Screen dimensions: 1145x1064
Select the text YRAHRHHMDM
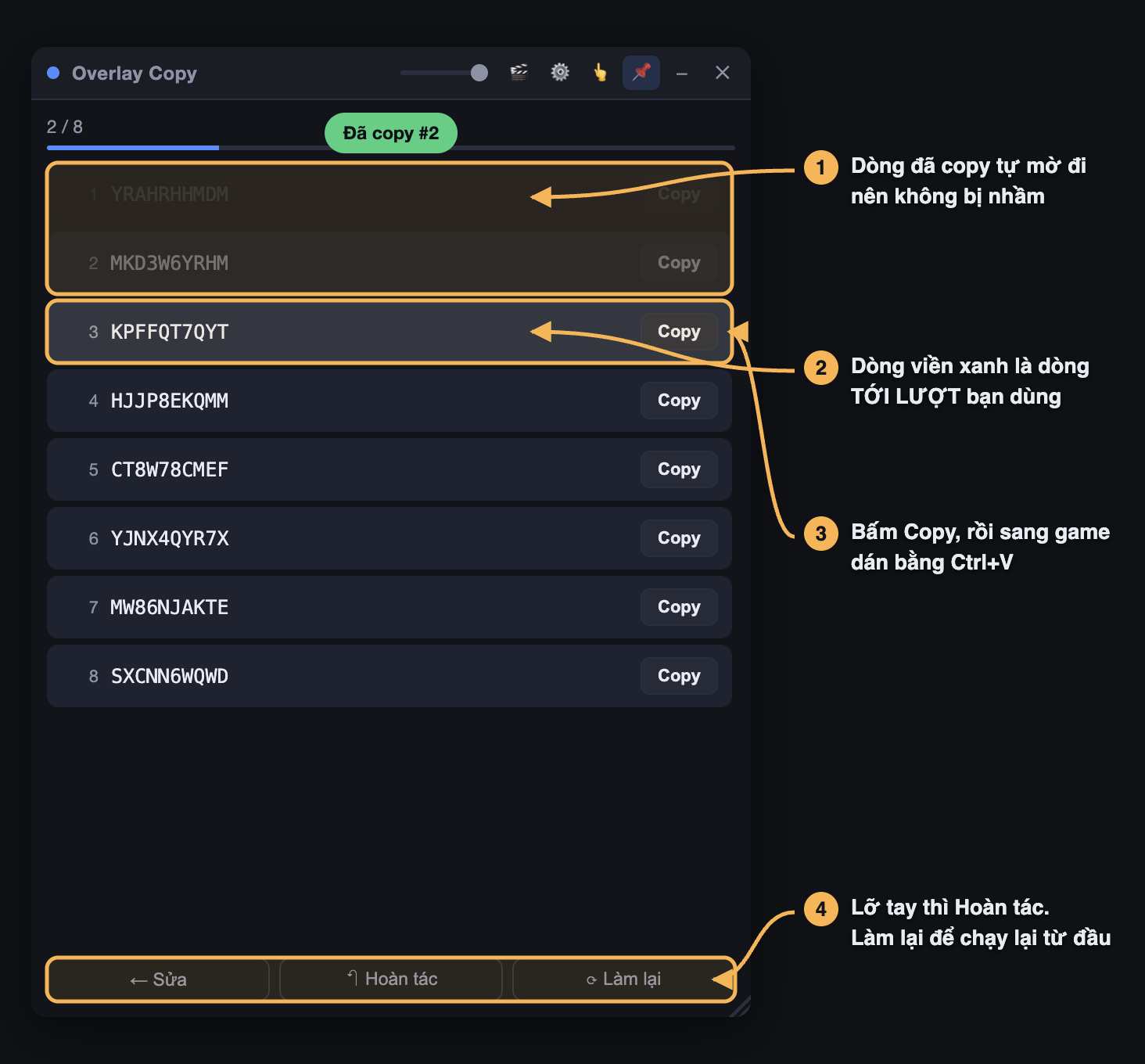[x=170, y=194]
